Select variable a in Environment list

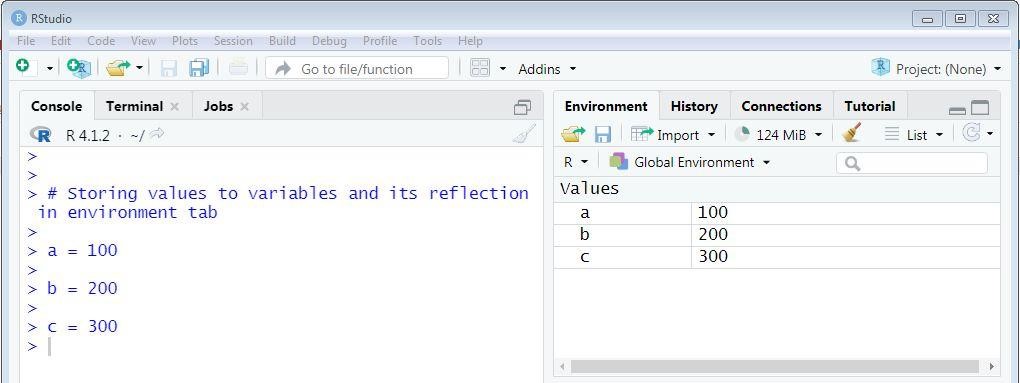coord(585,213)
